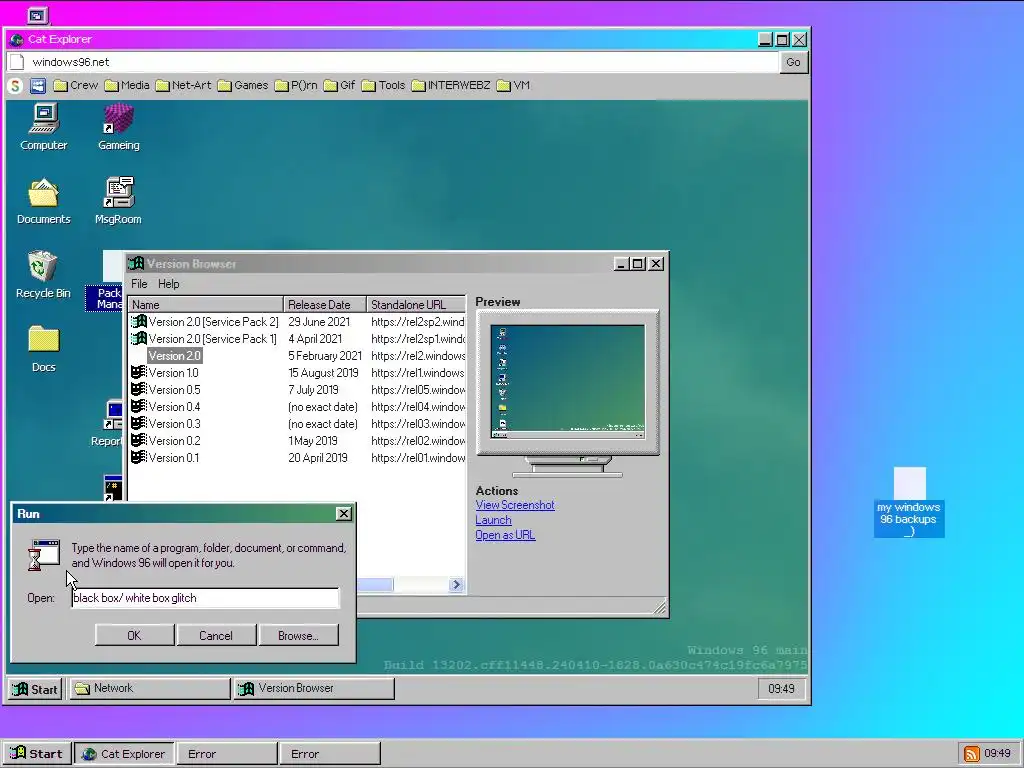
Task: Select the Version 0.5 row
Action: (297, 390)
